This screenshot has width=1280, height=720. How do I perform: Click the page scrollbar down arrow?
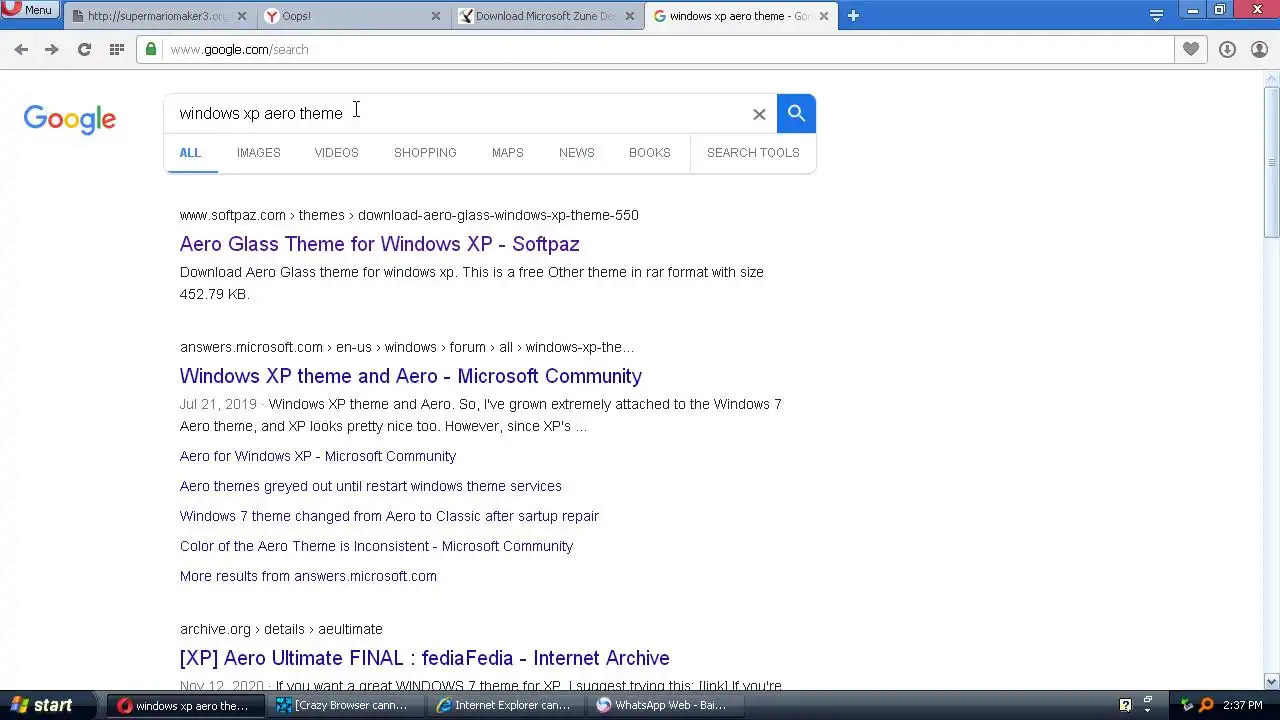(1271, 681)
